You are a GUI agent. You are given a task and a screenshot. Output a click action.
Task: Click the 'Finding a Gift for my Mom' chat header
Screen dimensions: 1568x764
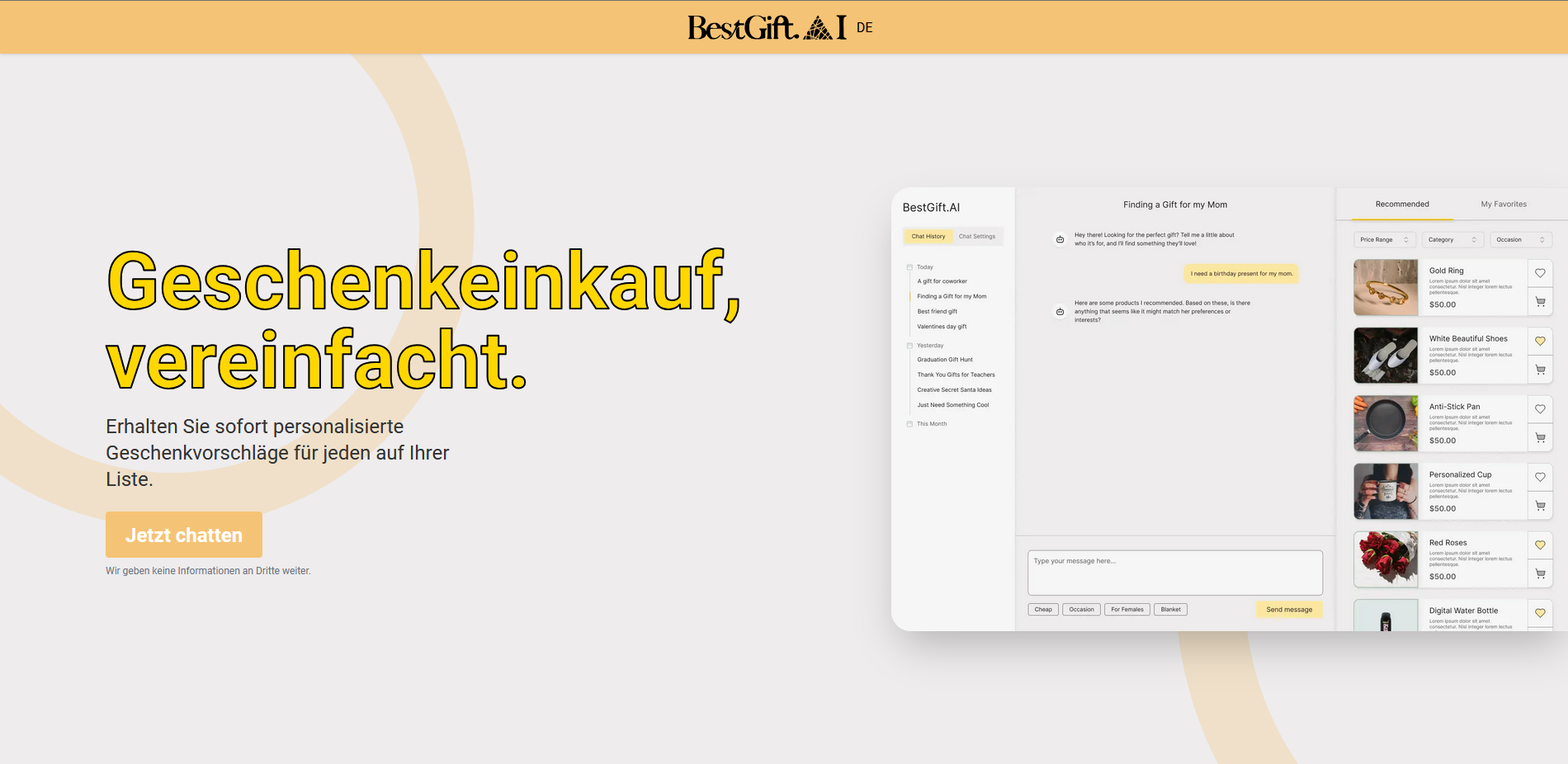click(1175, 205)
